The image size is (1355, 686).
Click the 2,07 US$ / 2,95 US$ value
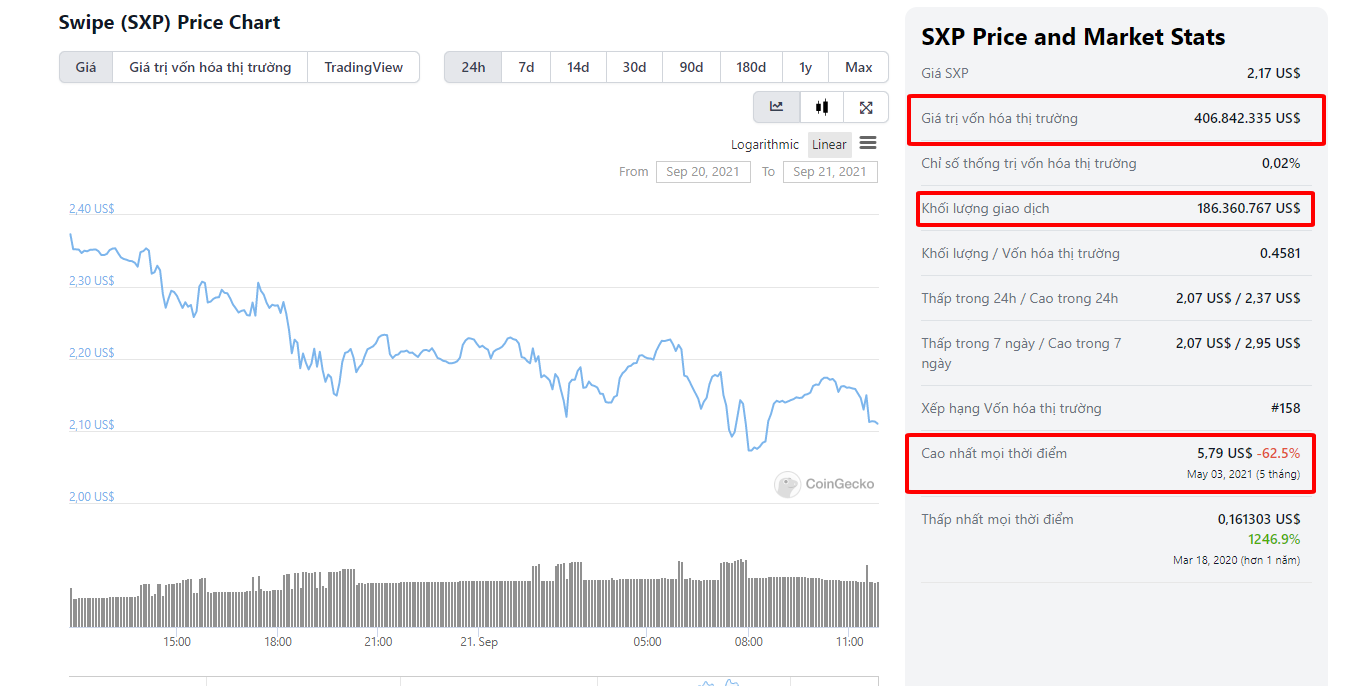[1238, 343]
